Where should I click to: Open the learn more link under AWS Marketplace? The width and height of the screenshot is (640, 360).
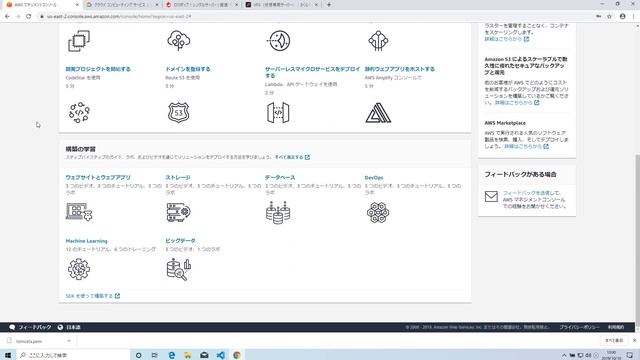(527, 146)
